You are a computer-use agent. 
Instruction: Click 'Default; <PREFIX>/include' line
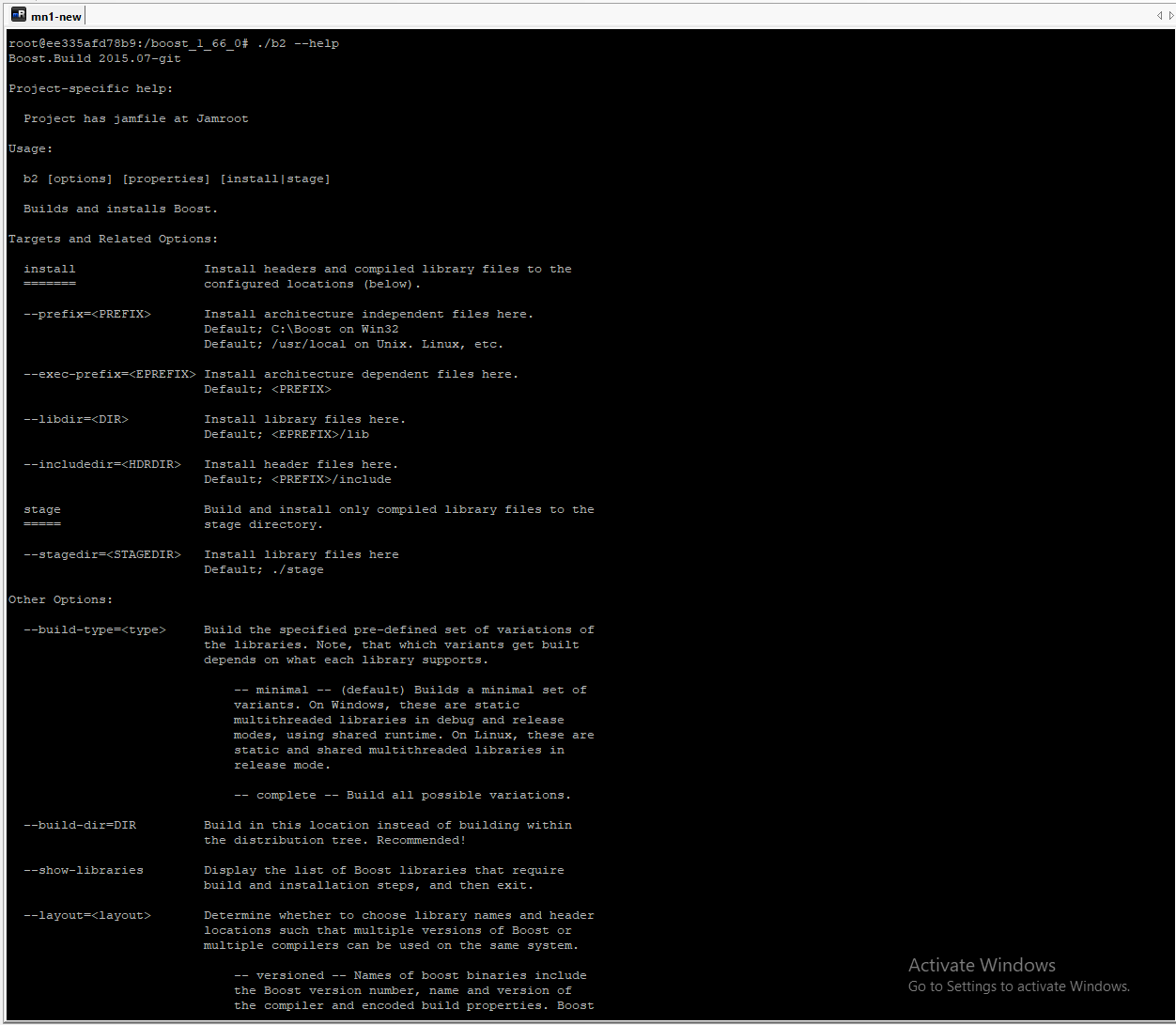[x=298, y=479]
